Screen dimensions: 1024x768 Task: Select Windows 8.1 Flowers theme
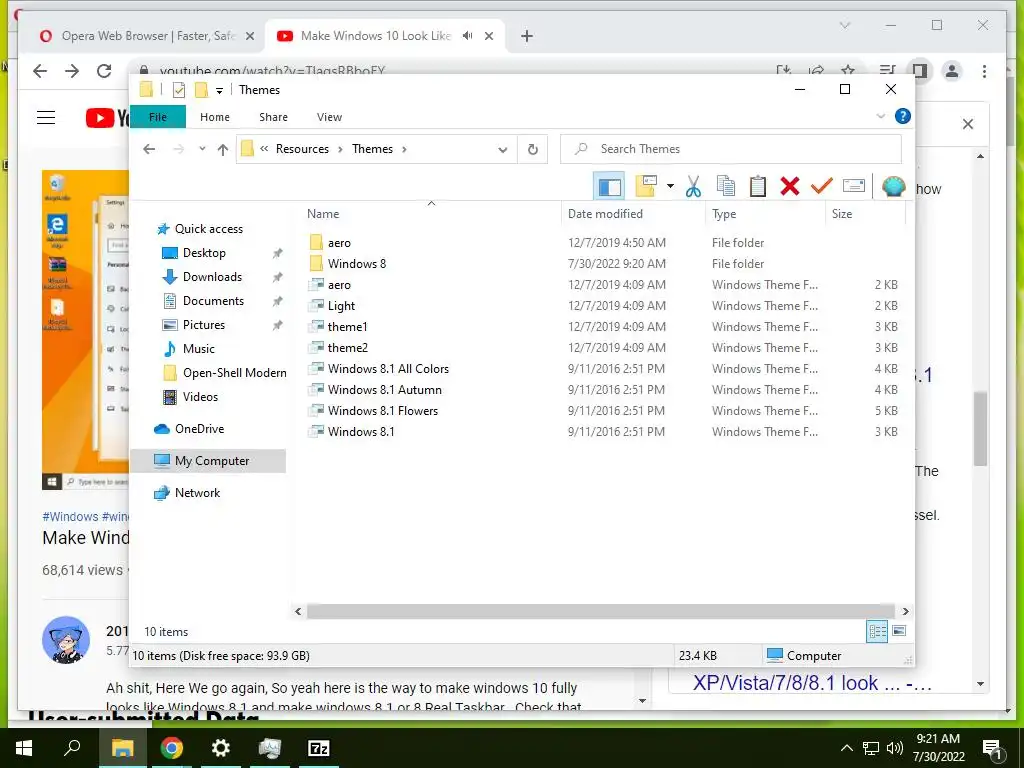click(383, 410)
